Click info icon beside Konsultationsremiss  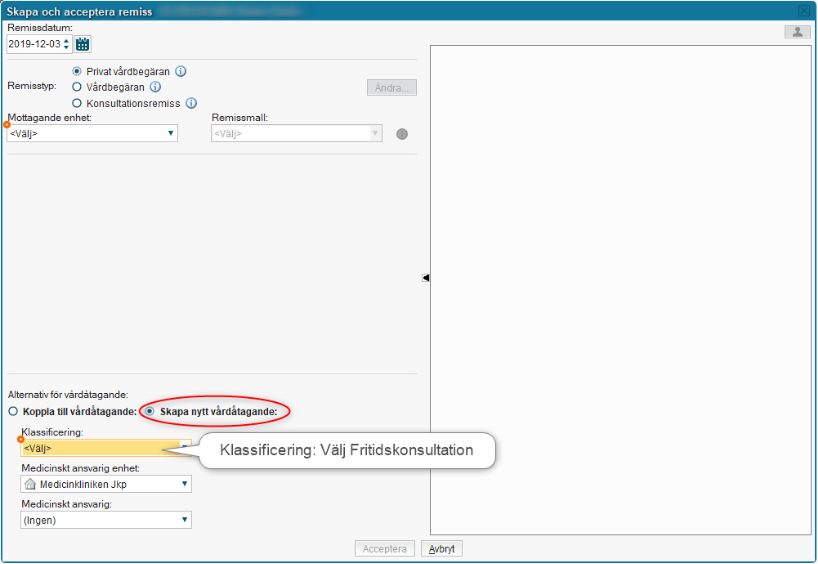[191, 103]
